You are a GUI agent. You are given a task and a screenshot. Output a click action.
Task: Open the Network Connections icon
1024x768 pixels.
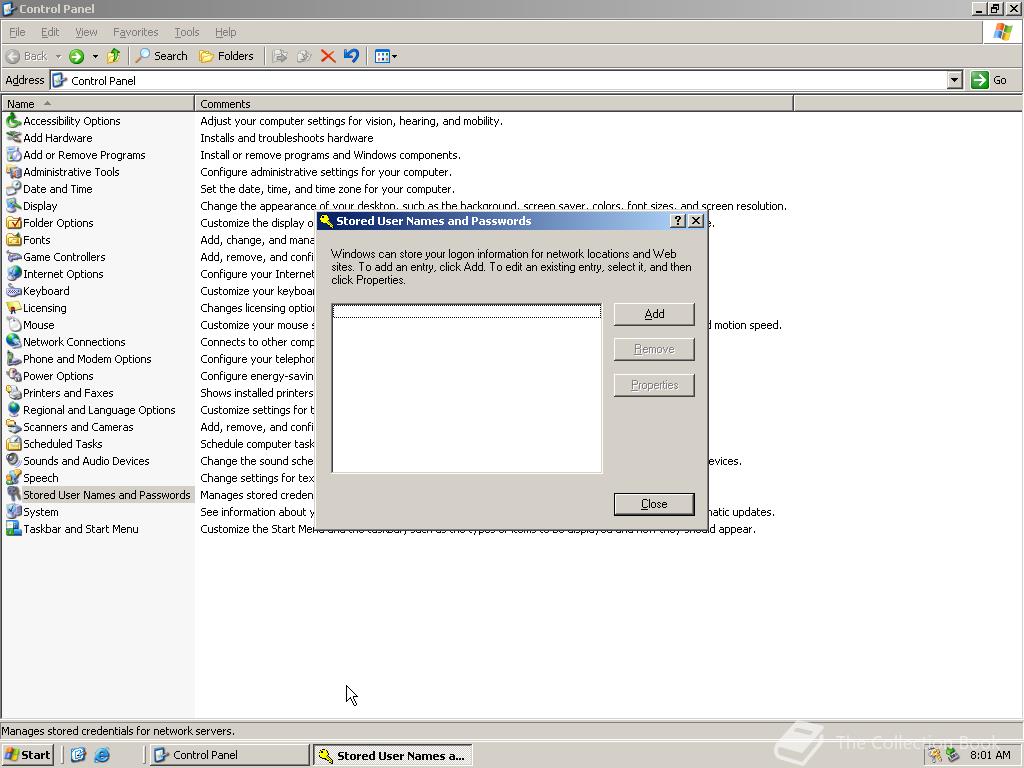[14, 342]
